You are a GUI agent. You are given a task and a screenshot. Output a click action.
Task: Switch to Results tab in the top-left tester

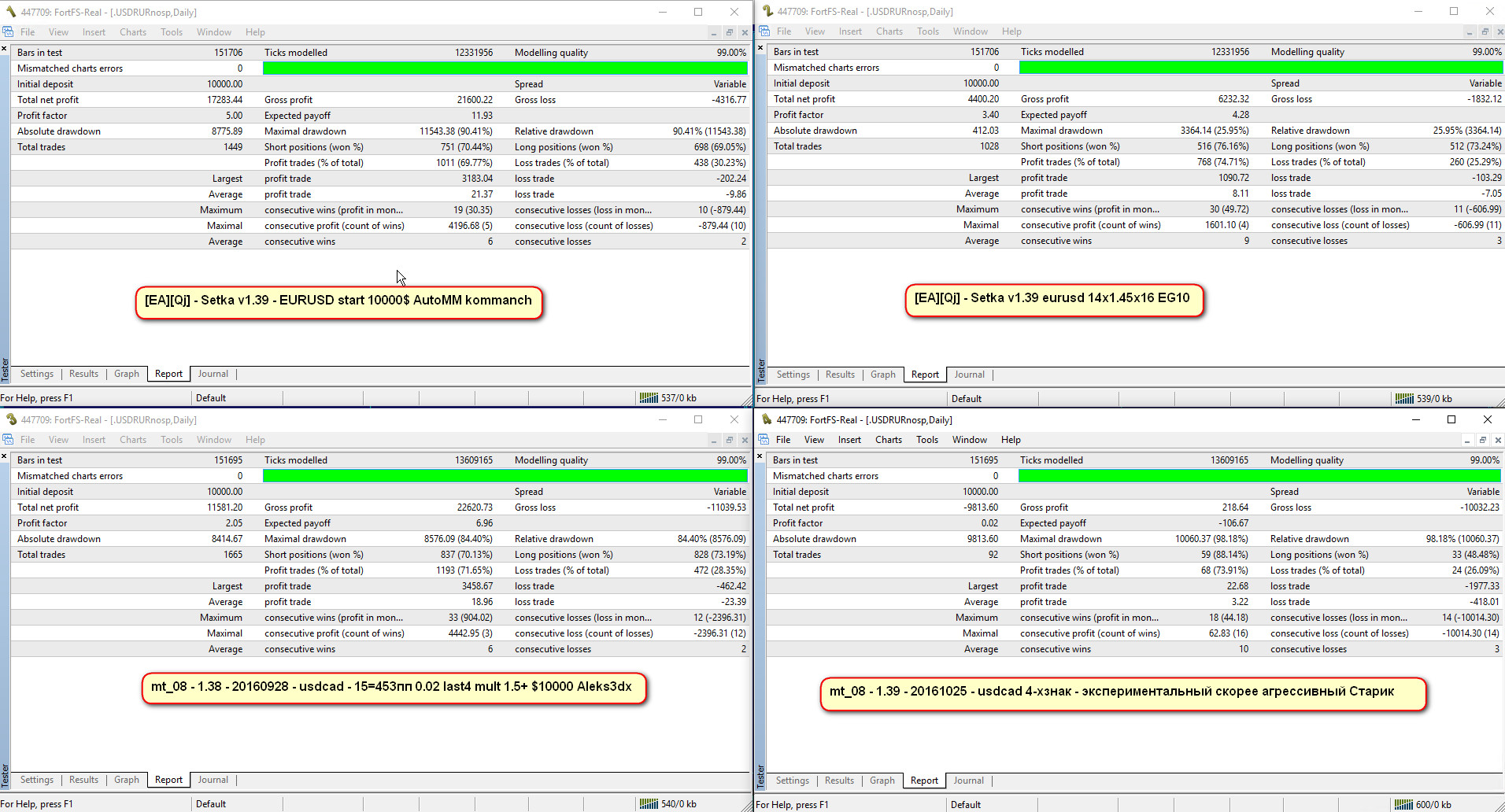(83, 374)
